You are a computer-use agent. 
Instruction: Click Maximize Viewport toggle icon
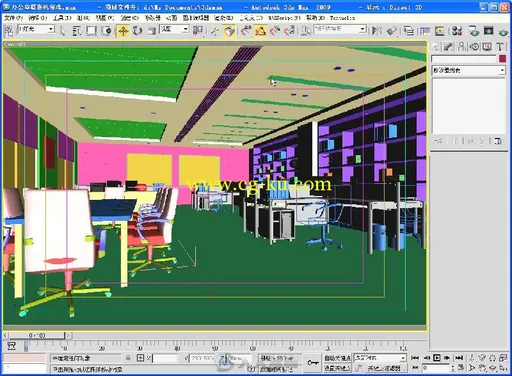[503, 368]
